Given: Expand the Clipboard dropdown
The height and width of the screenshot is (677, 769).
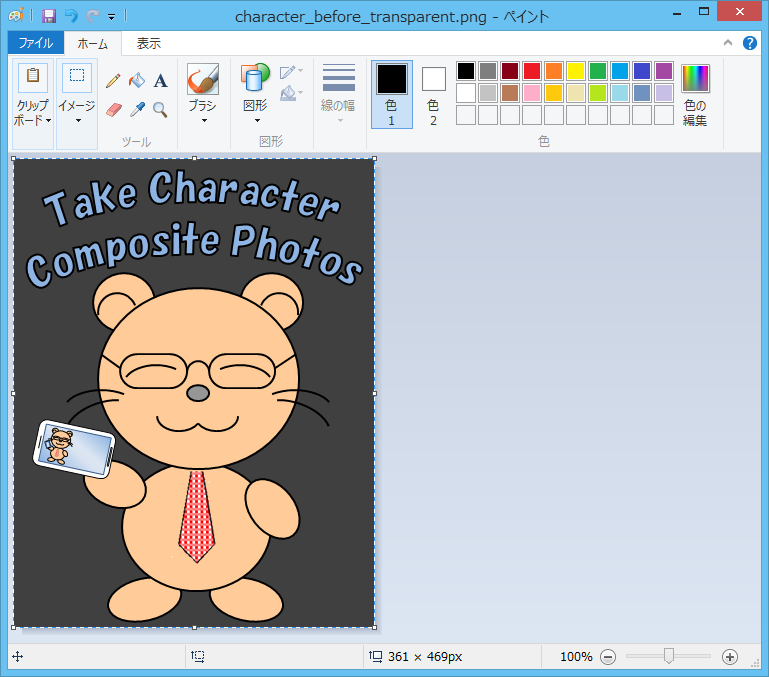Looking at the screenshot, I should 33,112.
